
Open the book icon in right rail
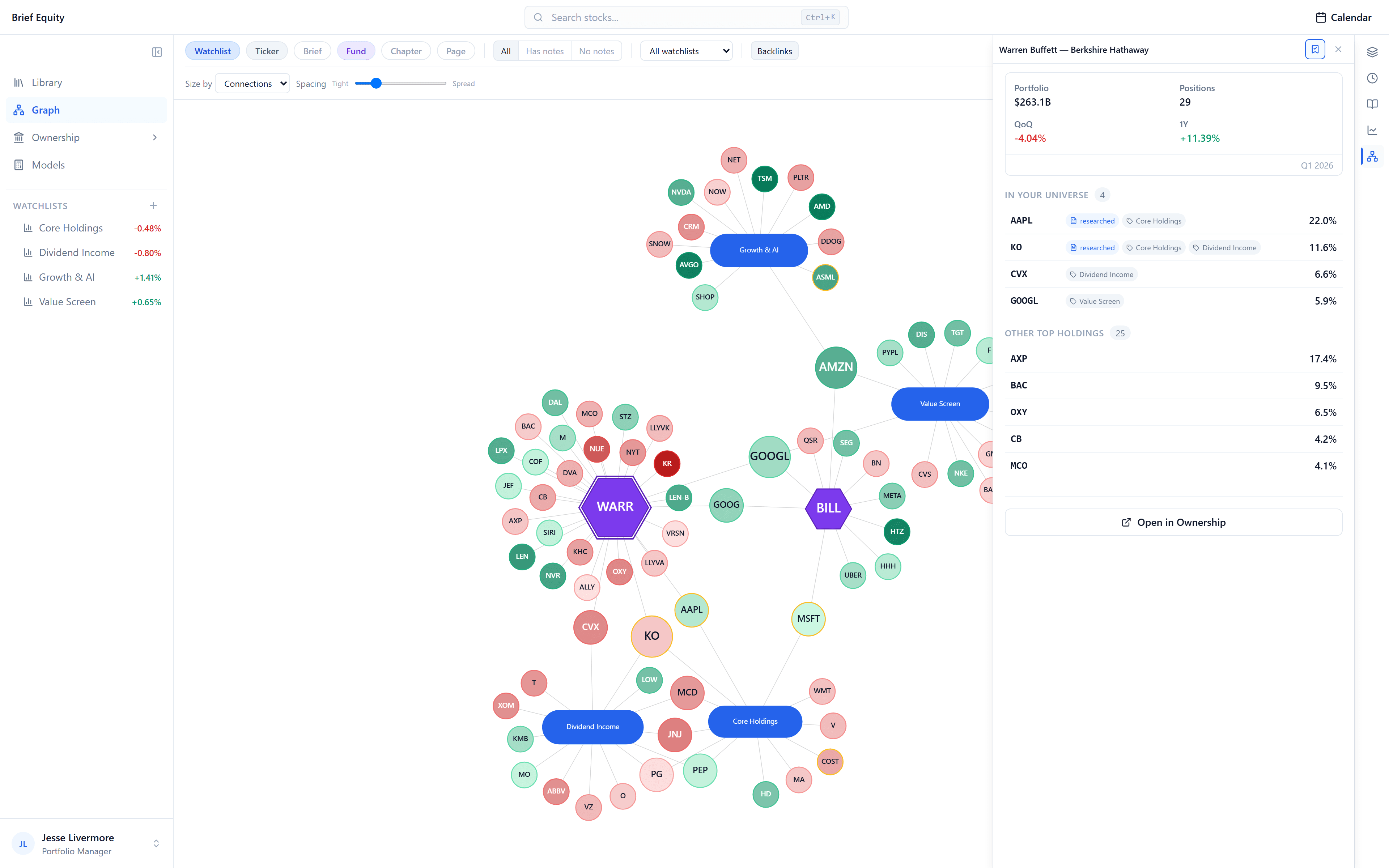[x=1372, y=104]
